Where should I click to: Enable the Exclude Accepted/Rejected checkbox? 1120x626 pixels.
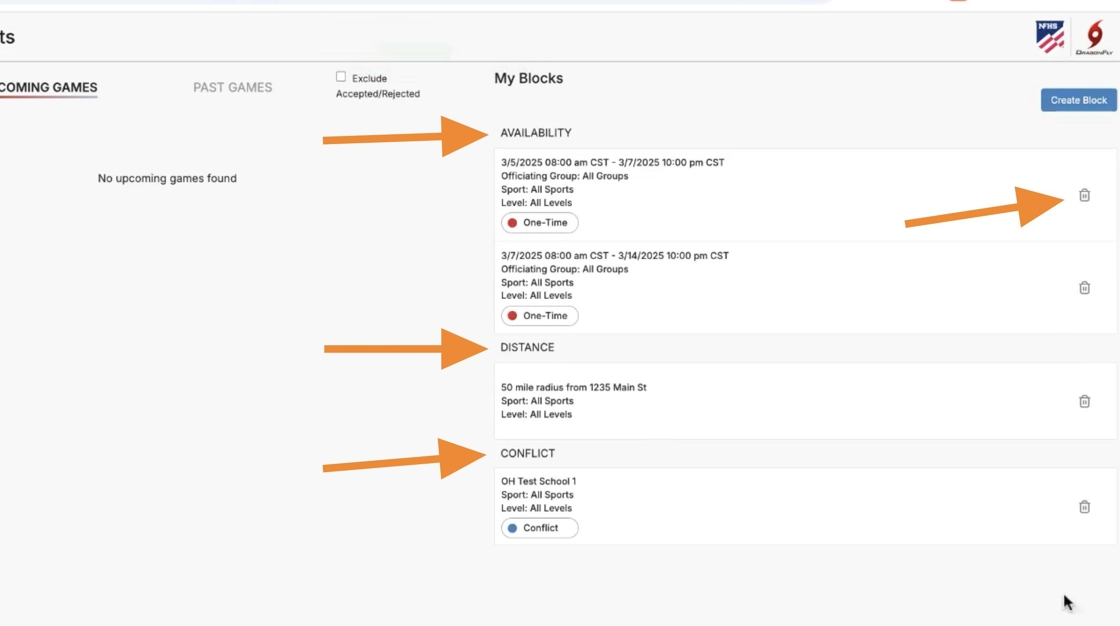(341, 77)
